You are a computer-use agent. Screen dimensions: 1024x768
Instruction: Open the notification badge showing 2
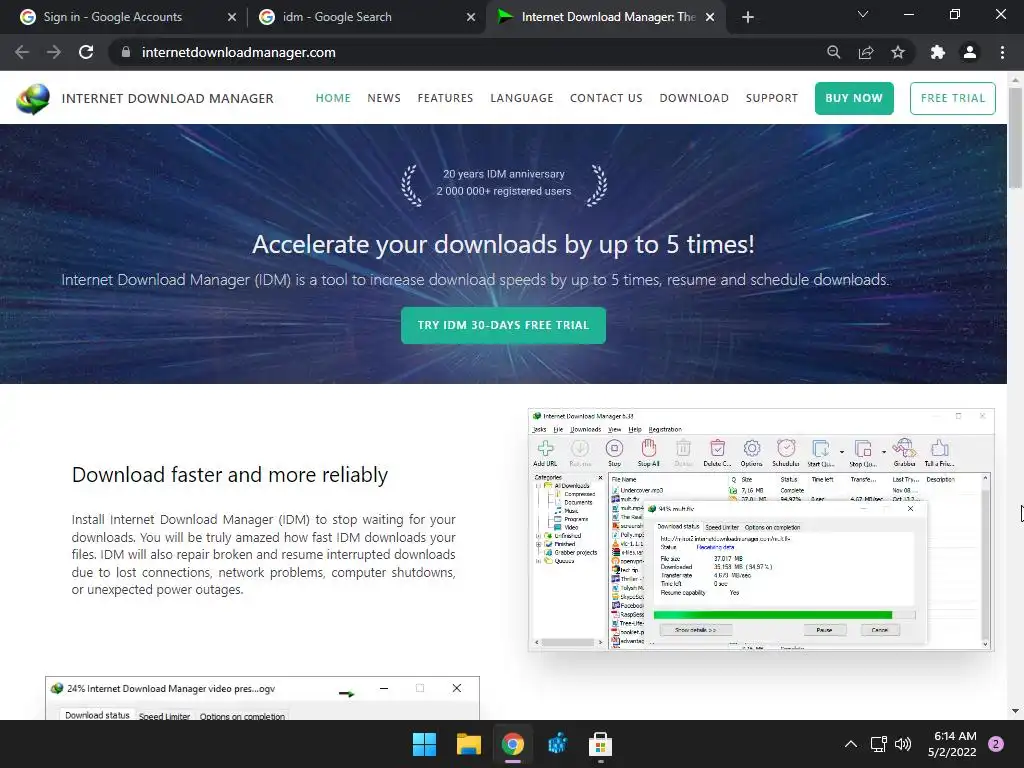pos(996,744)
